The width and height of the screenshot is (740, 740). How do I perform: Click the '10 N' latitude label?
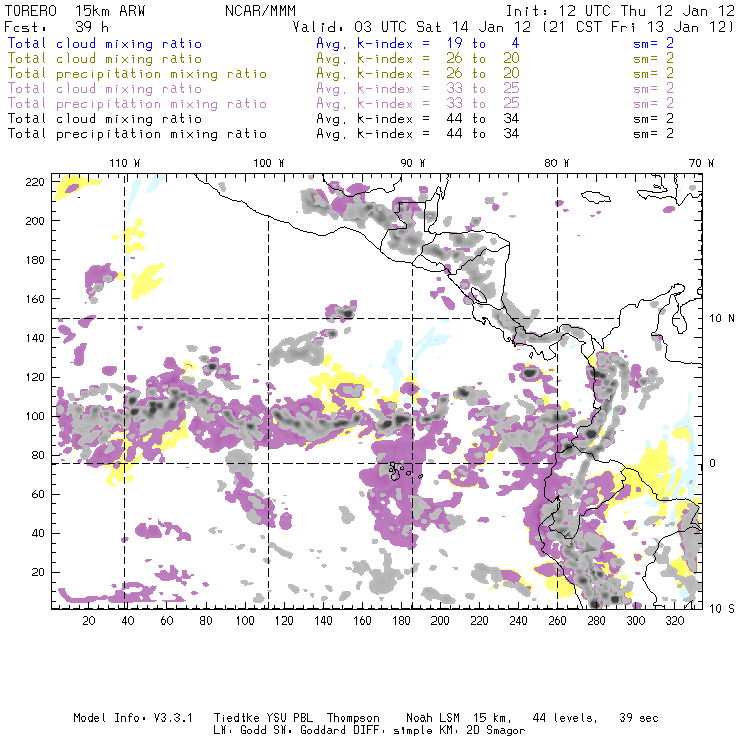pyautogui.click(x=722, y=319)
